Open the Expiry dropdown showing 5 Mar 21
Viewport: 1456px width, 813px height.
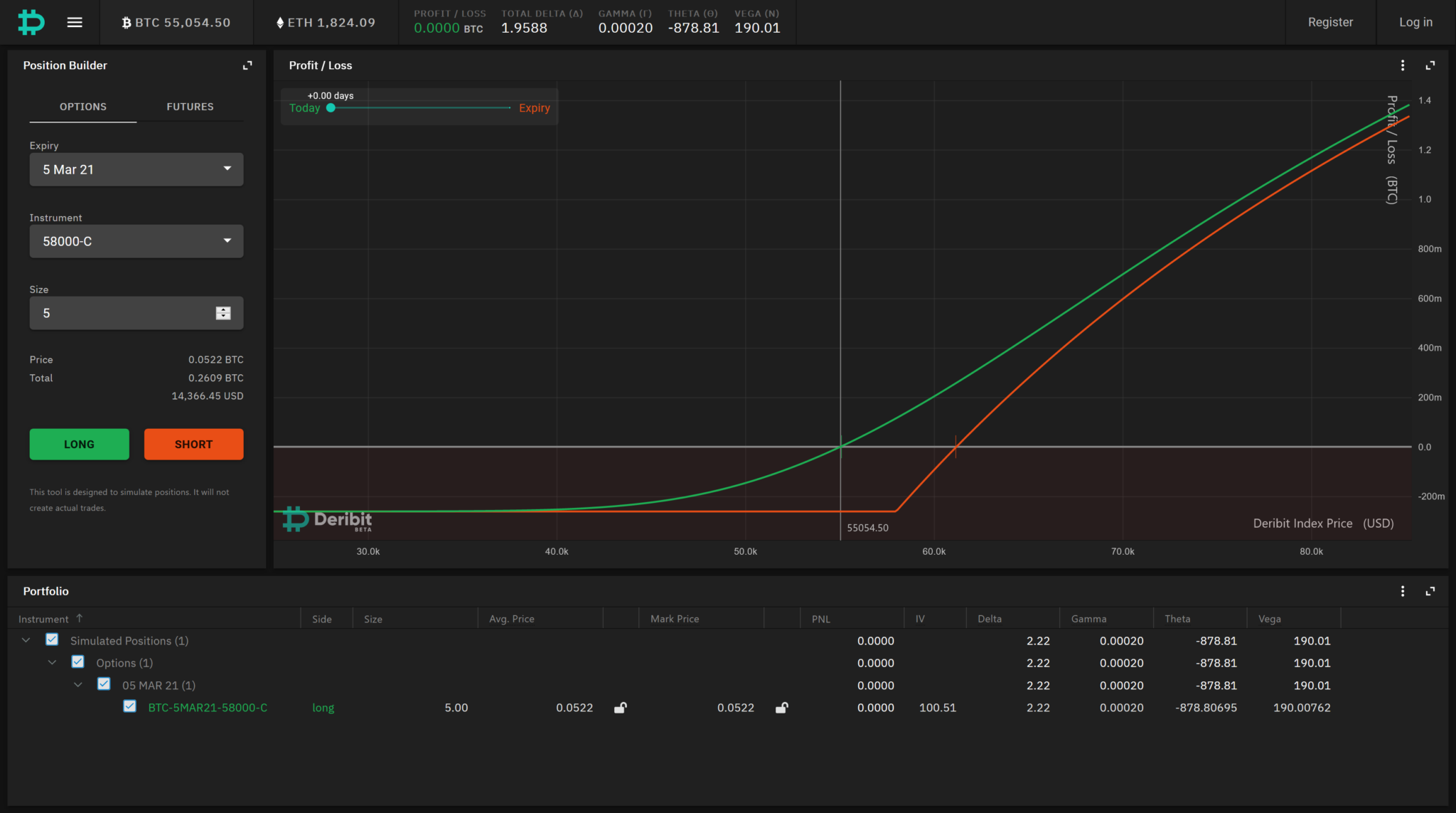[x=136, y=169]
